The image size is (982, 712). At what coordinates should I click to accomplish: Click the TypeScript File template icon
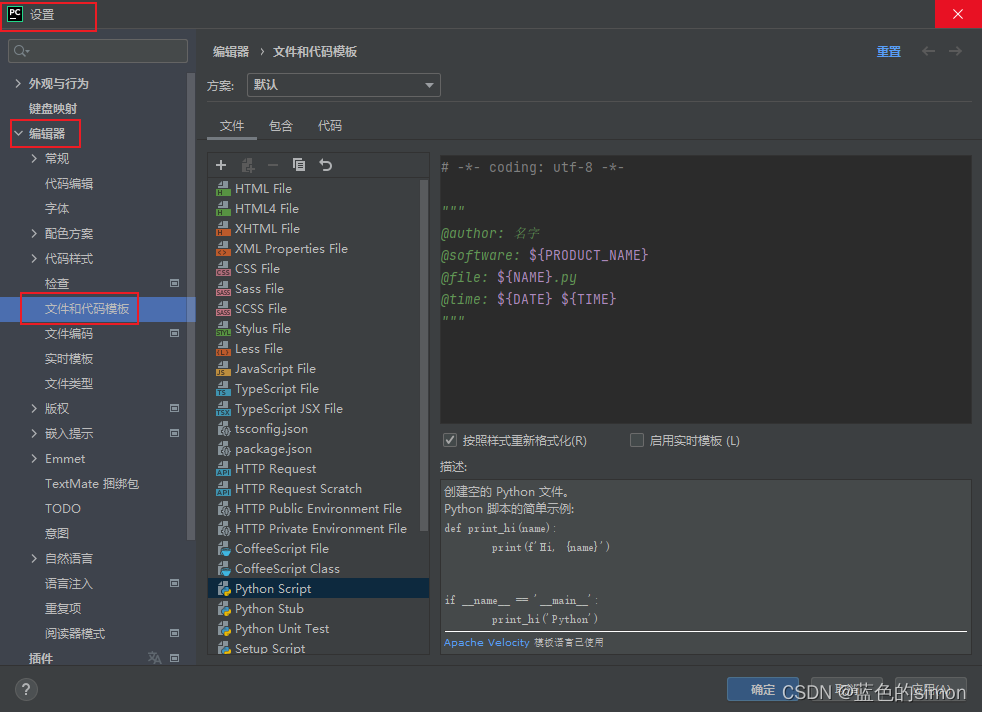(x=224, y=389)
